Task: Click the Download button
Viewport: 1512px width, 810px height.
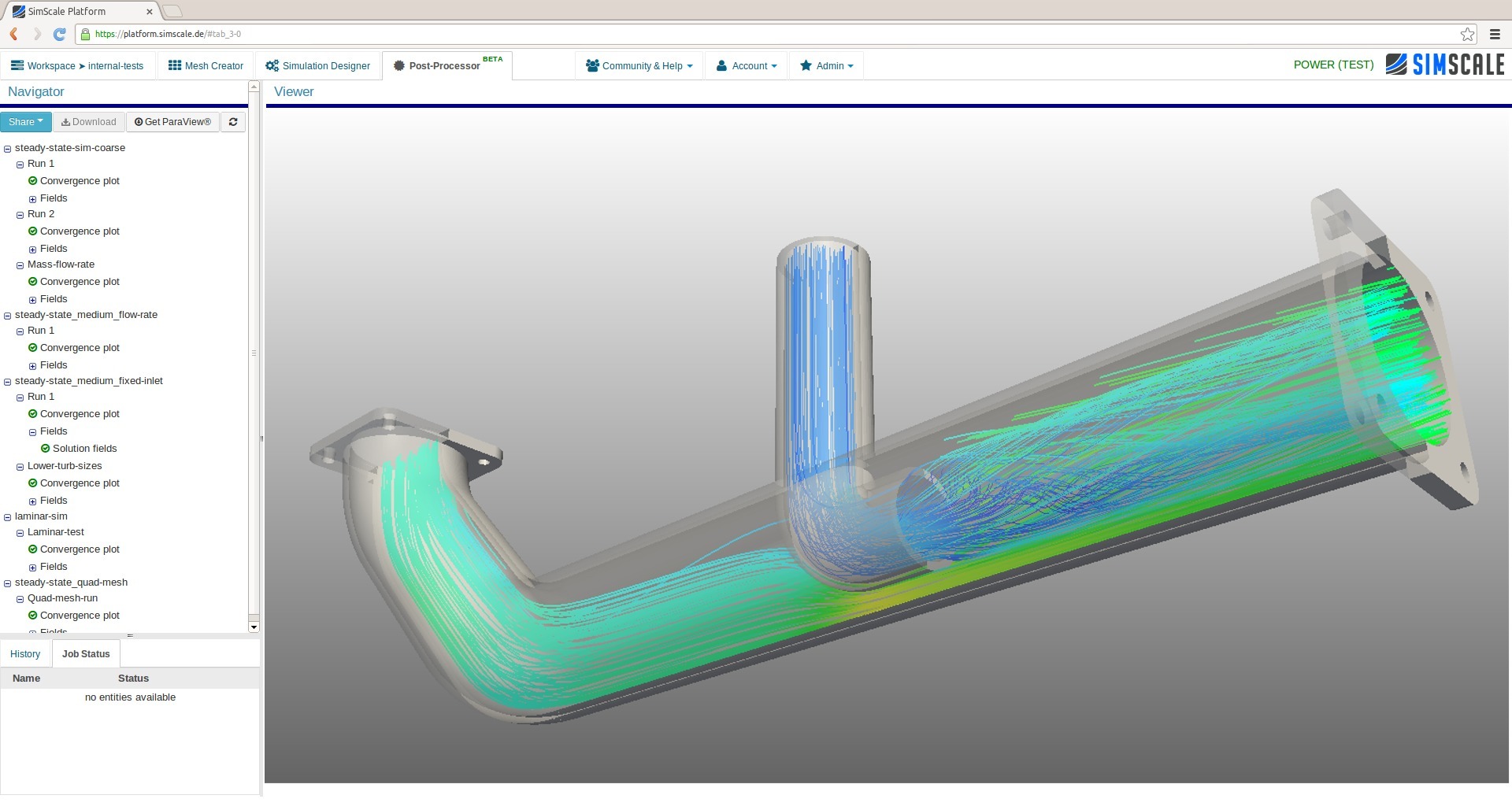Action: tap(88, 122)
